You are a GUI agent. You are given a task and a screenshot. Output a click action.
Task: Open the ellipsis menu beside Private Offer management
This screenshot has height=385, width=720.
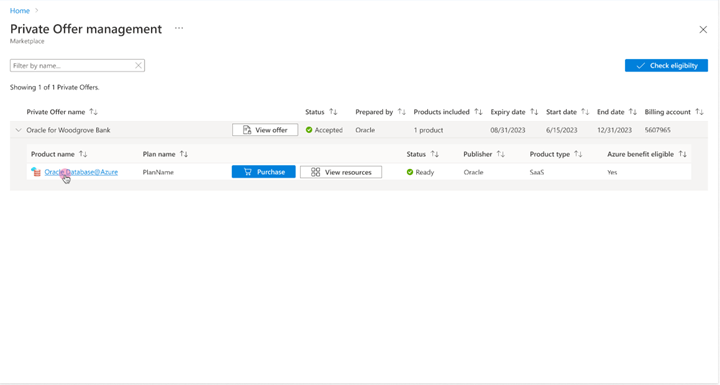(x=179, y=28)
